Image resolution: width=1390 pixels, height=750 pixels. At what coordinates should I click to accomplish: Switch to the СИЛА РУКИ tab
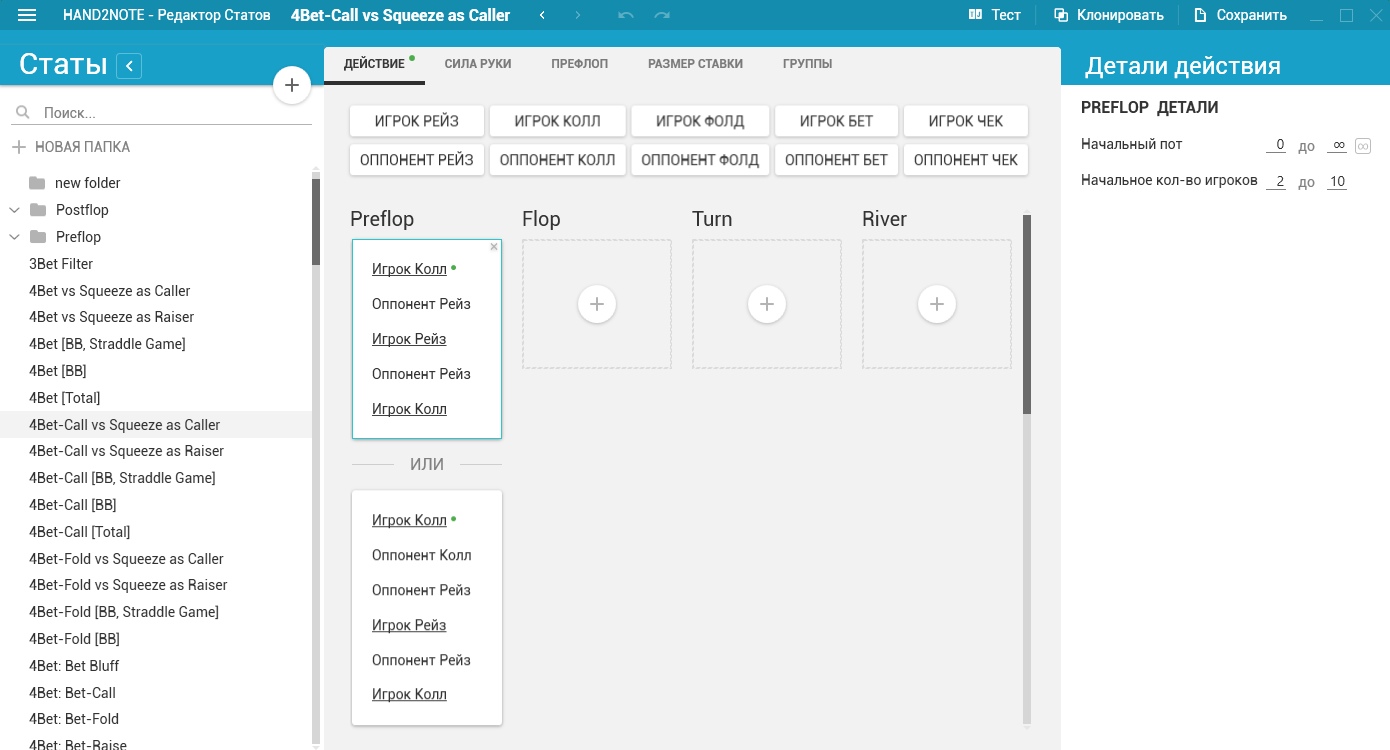click(478, 64)
